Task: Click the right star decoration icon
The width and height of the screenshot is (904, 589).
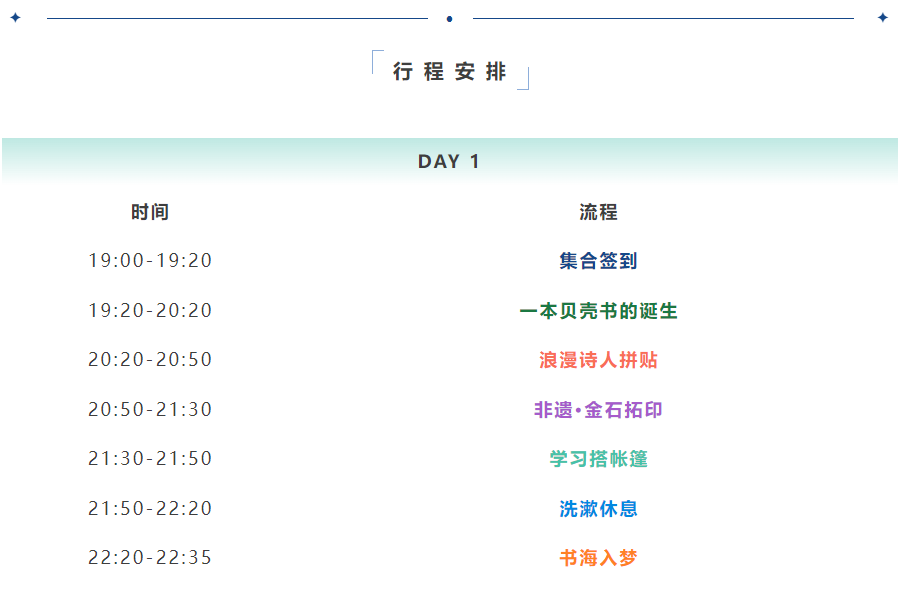Action: click(883, 18)
